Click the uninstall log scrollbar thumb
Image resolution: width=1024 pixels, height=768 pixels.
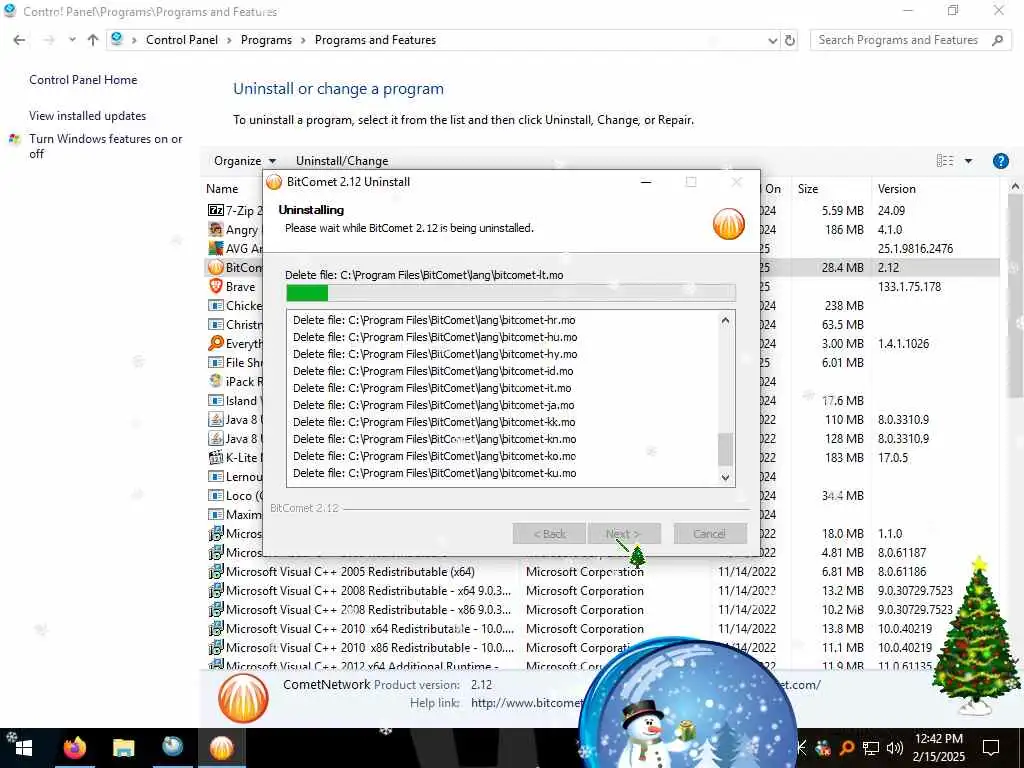[x=725, y=449]
